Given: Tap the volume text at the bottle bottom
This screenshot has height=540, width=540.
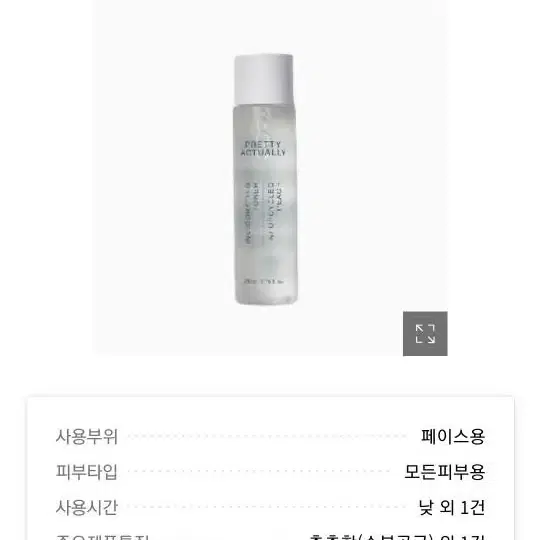Looking at the screenshot, I should [264, 281].
